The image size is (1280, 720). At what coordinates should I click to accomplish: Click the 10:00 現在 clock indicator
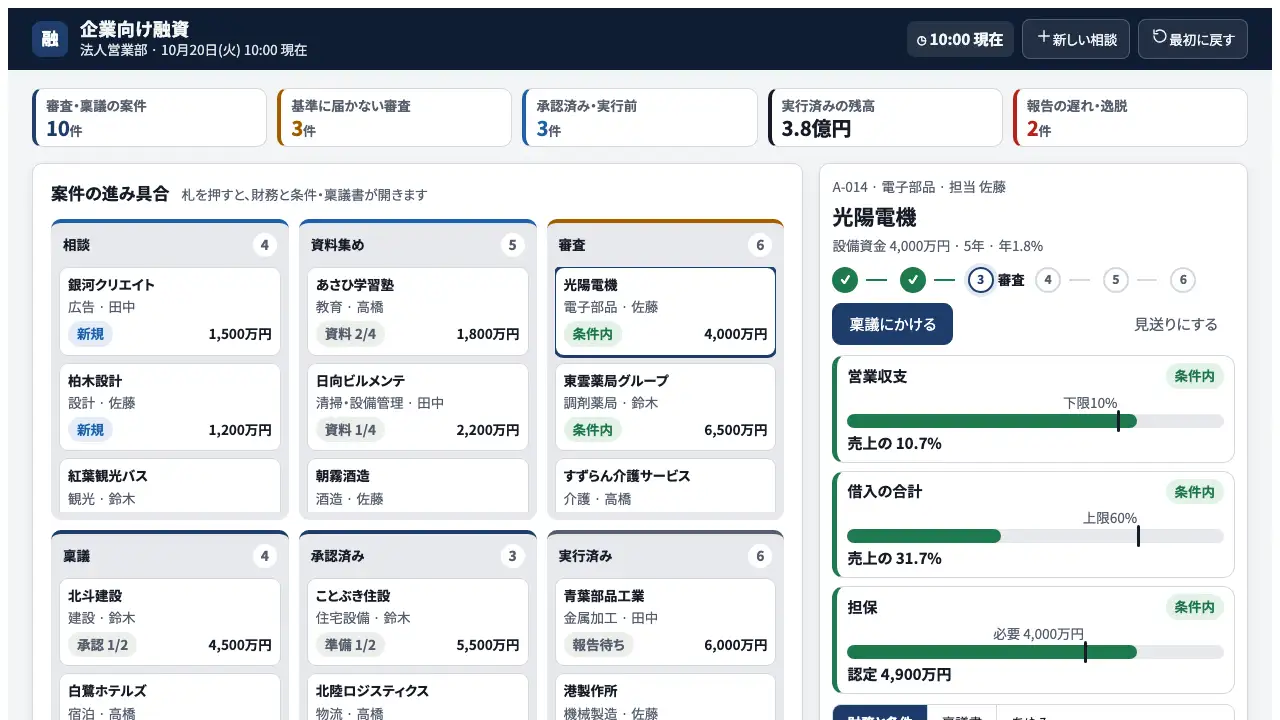[x=960, y=39]
